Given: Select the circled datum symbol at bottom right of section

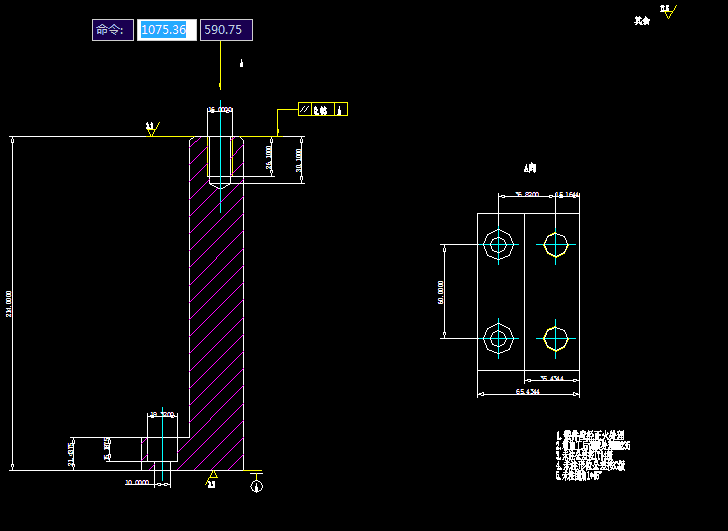Looking at the screenshot, I should 256,486.
